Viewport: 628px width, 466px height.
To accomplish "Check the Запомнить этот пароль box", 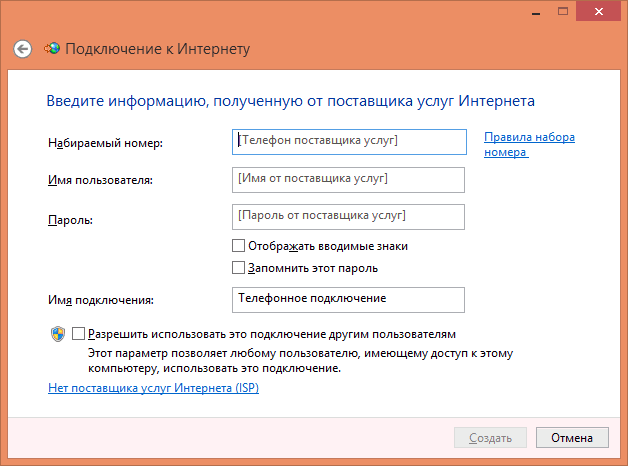I will click(238, 268).
